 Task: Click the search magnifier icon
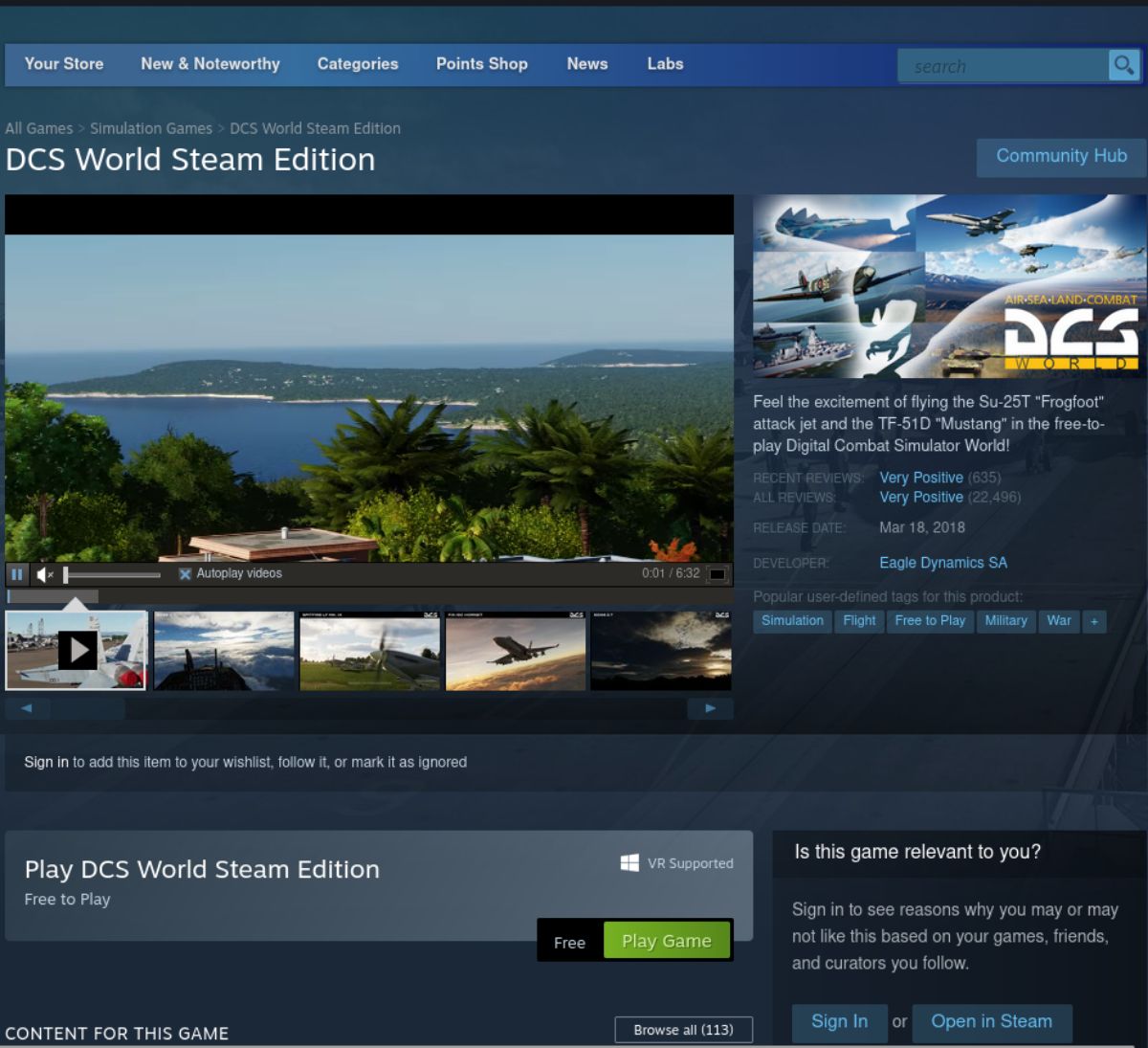coord(1123,65)
